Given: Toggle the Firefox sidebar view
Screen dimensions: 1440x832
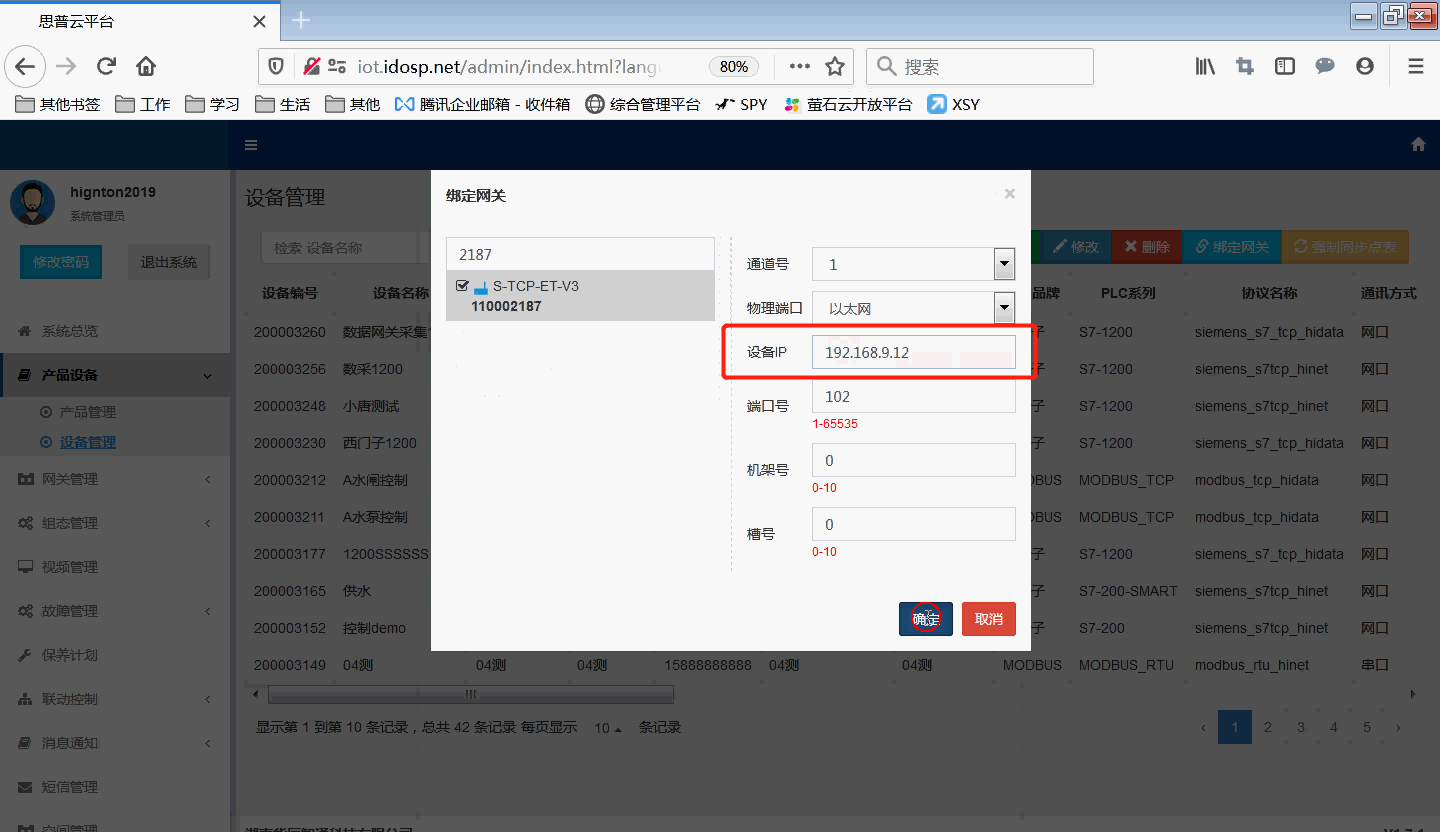Looking at the screenshot, I should [x=1284, y=66].
